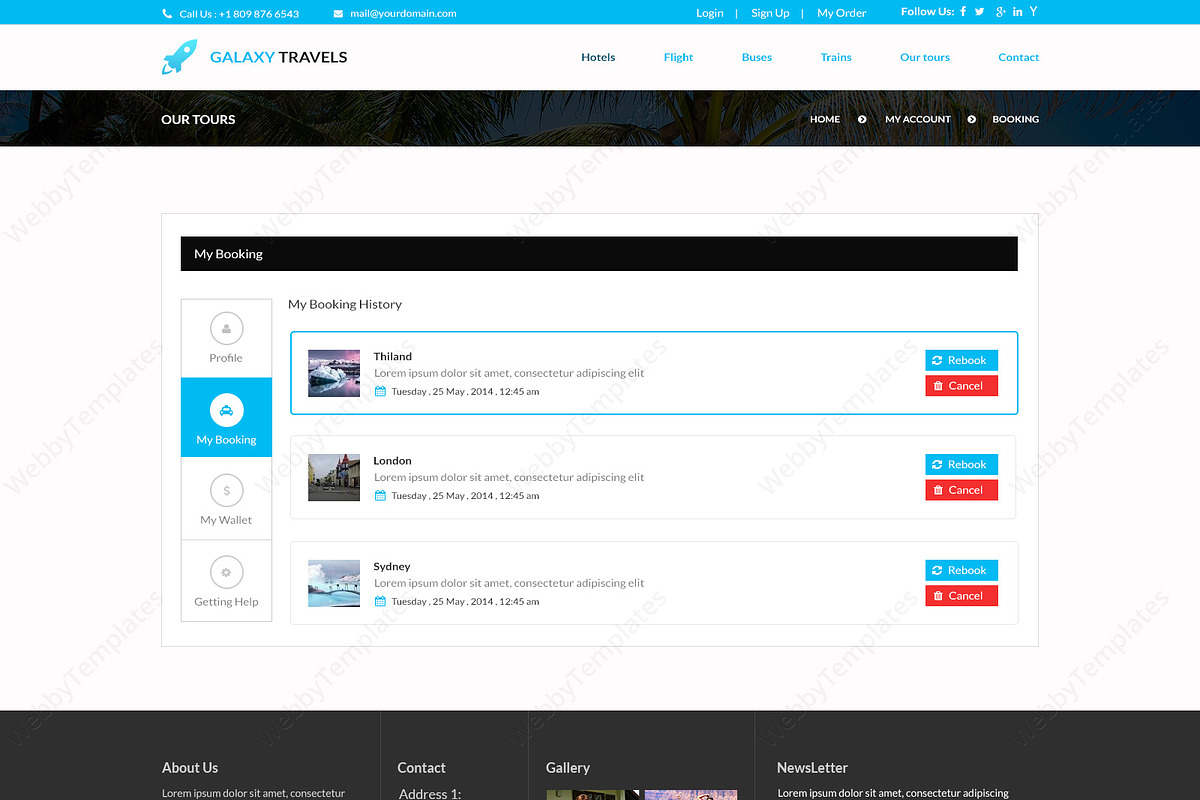Click the BOOKING breadcrumb link

pyautogui.click(x=1016, y=119)
